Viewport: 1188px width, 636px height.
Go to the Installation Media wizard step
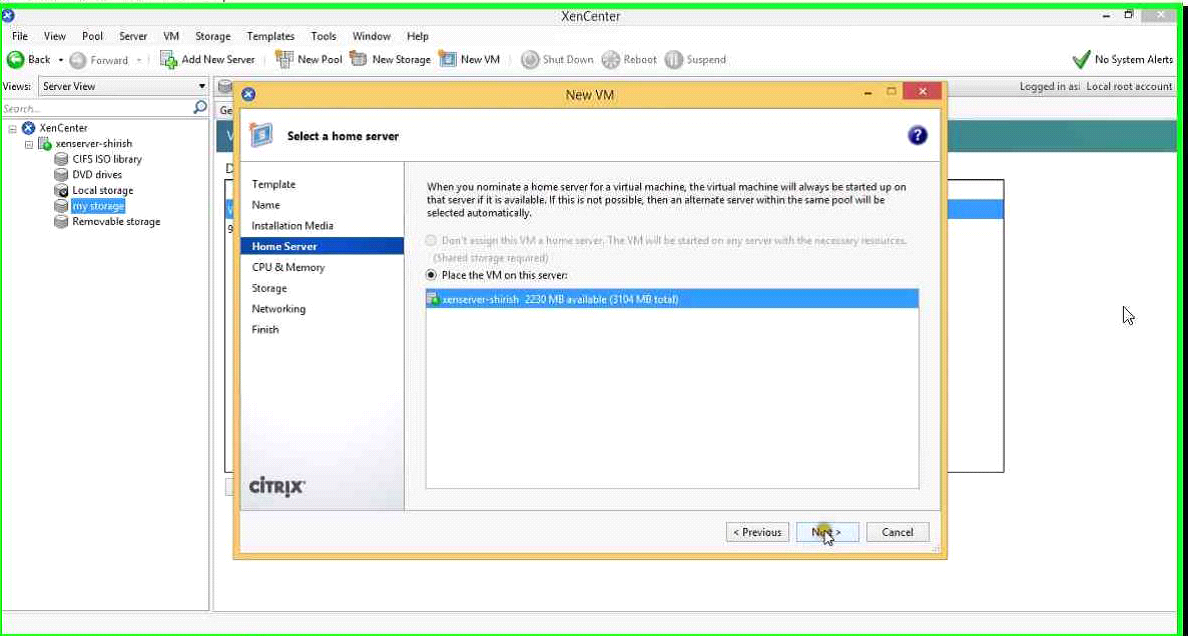pos(292,225)
